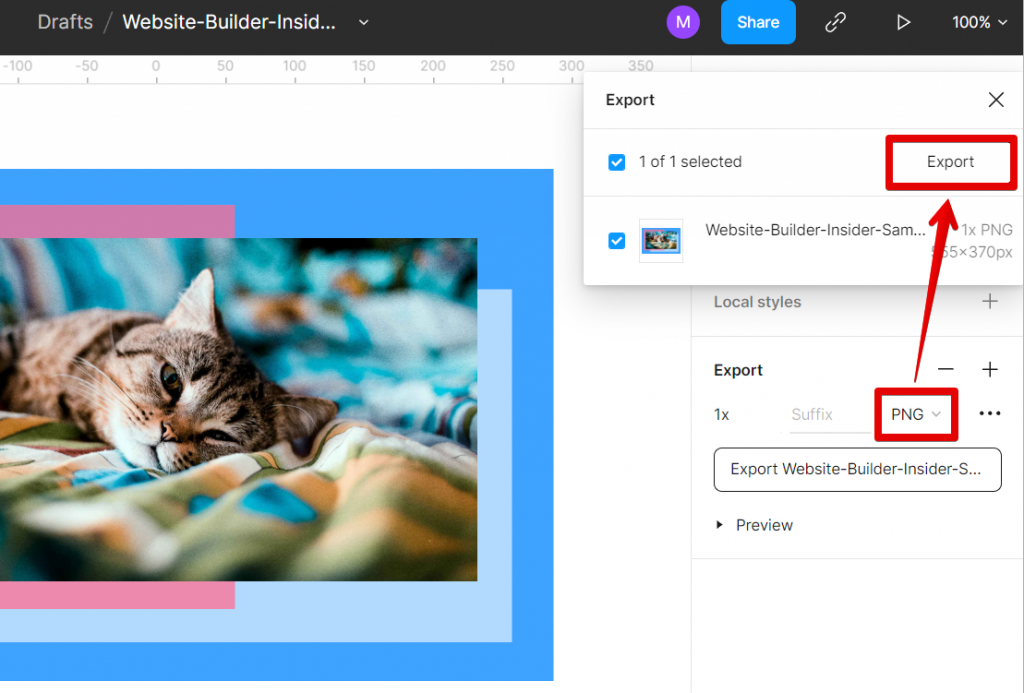Click the Export Website-Builder-Insider-S... button
Viewport: 1024px width, 693px height.
857,470
